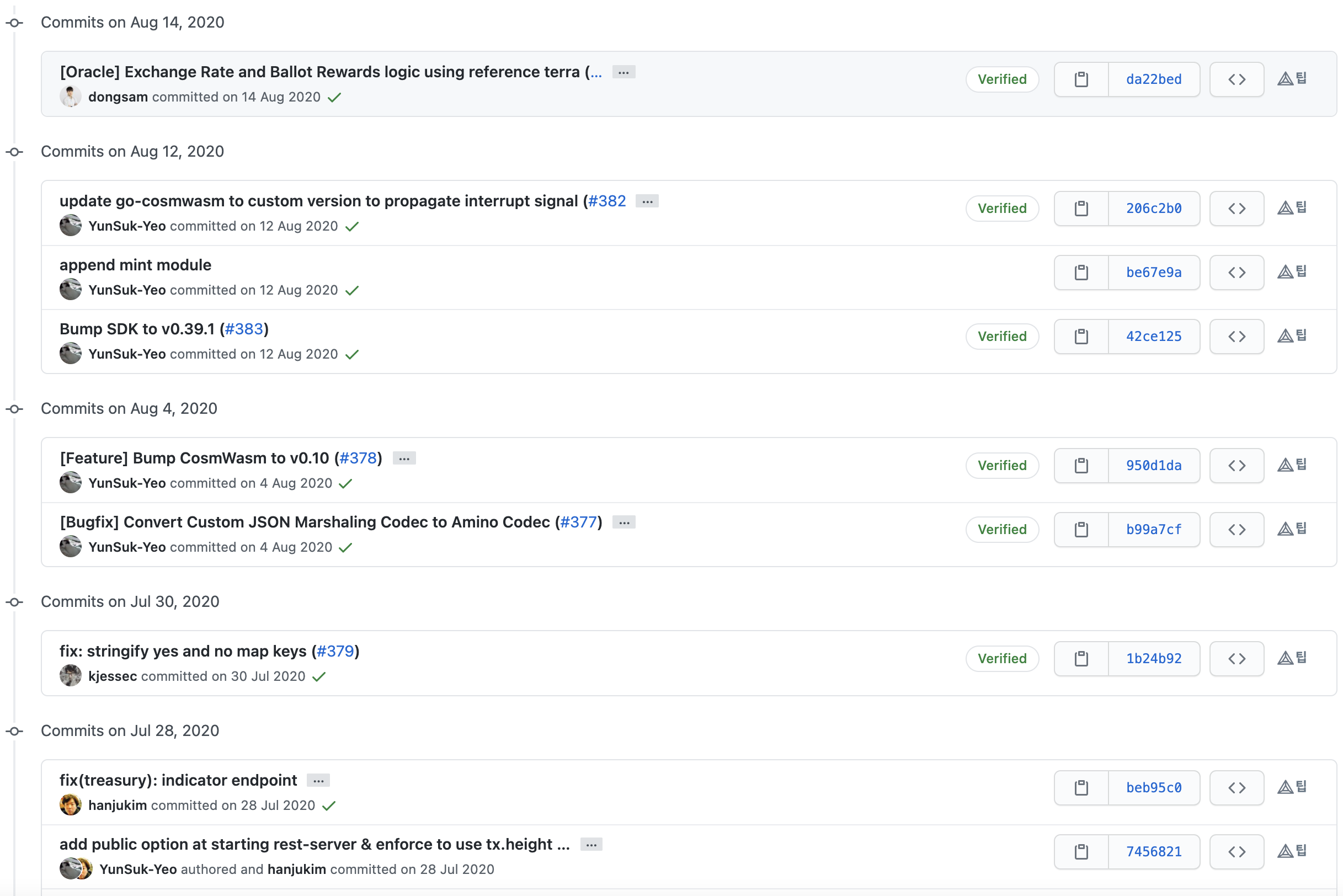Browse repository at commit 206c2b0
Screen dimensions: 1343x896
click(1236, 209)
